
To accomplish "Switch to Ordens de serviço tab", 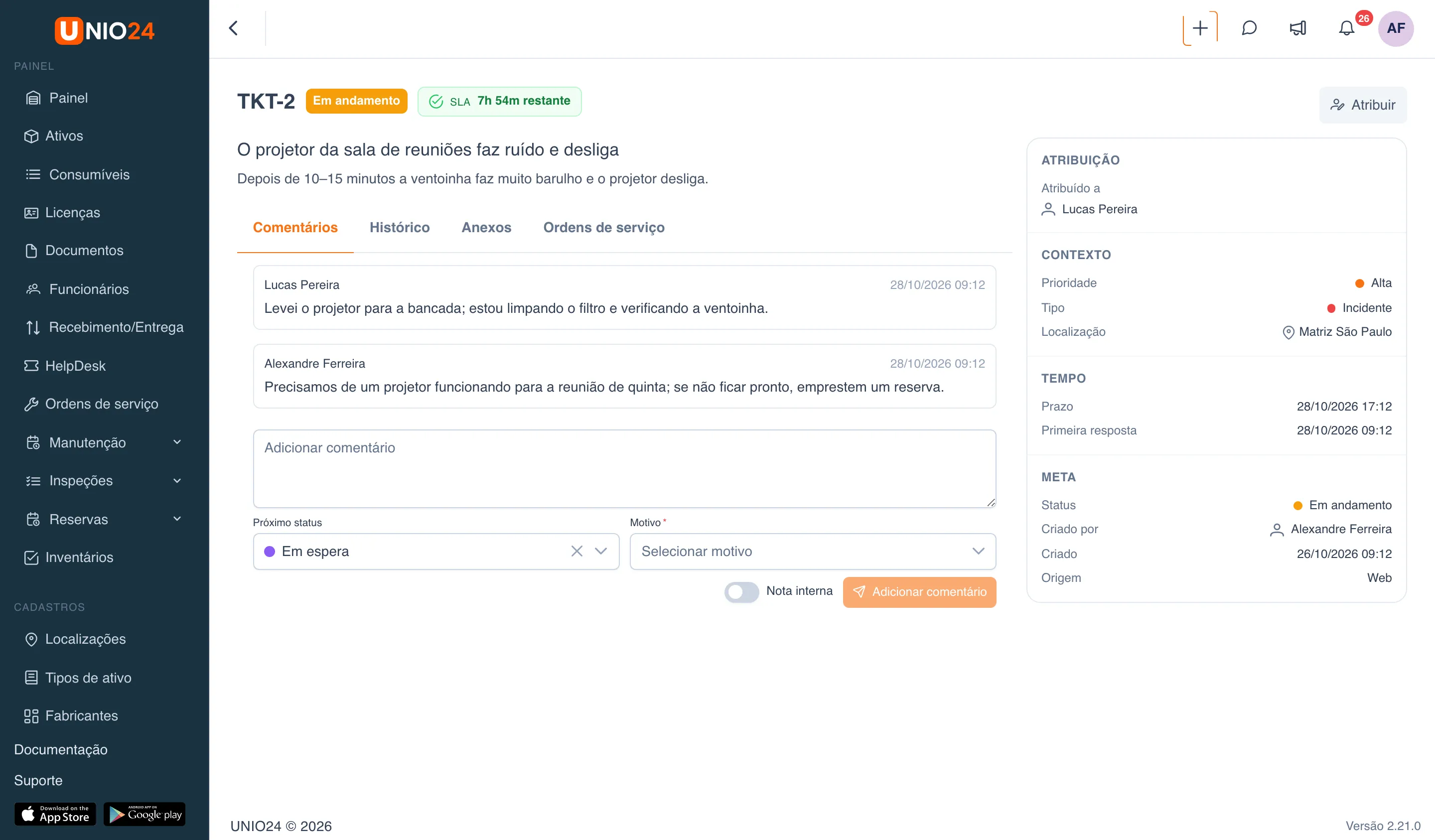I will 603,228.
